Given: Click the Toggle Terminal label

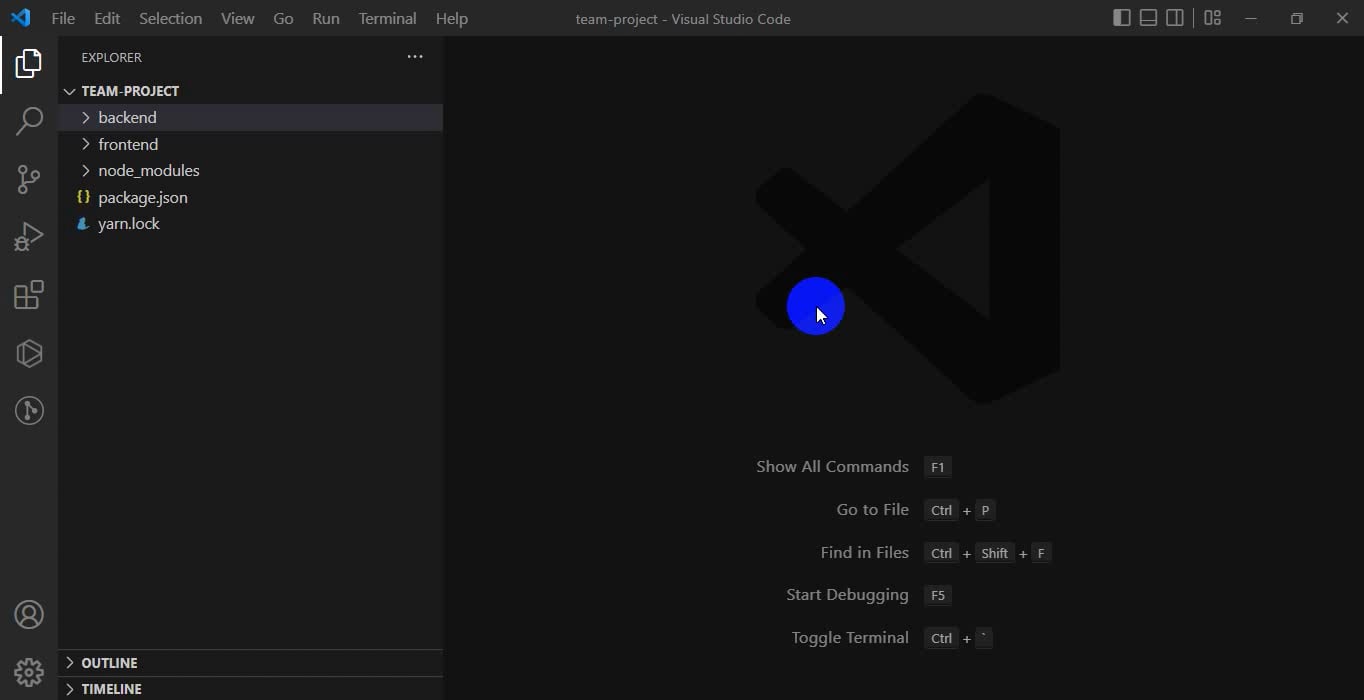Looking at the screenshot, I should coord(850,638).
